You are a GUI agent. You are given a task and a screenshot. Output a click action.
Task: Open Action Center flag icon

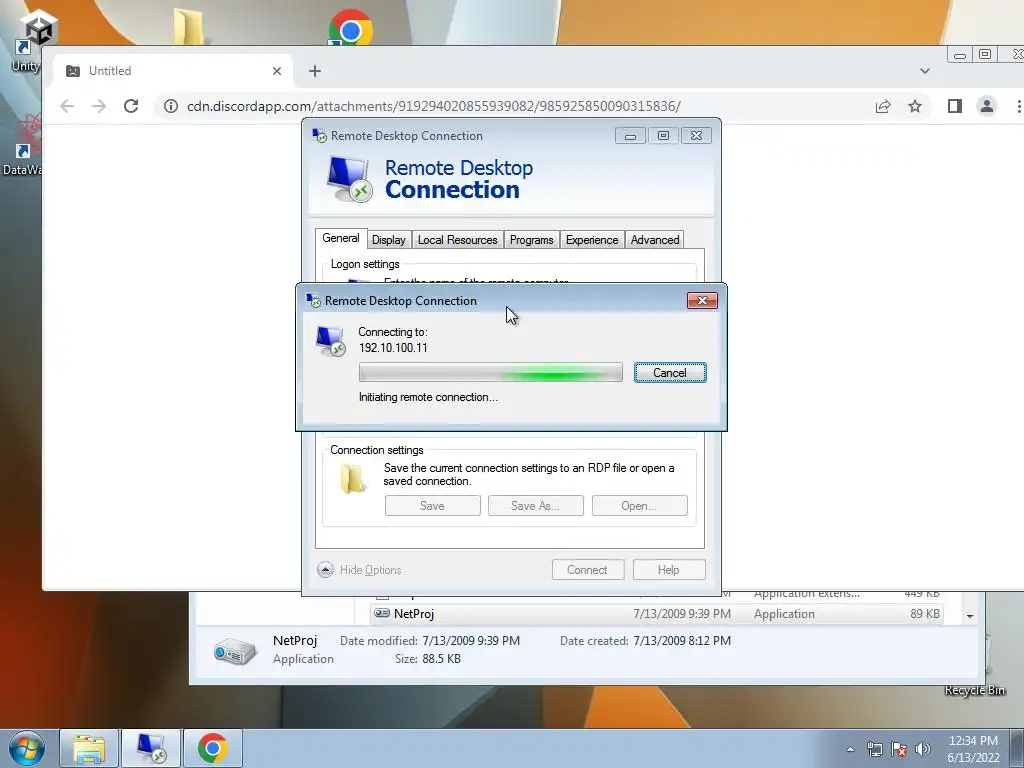(899, 749)
